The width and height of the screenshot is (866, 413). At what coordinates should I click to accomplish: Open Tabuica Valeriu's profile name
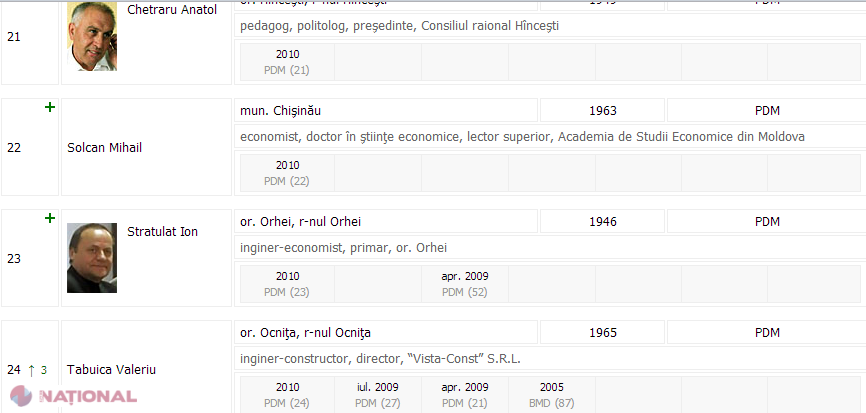111,369
